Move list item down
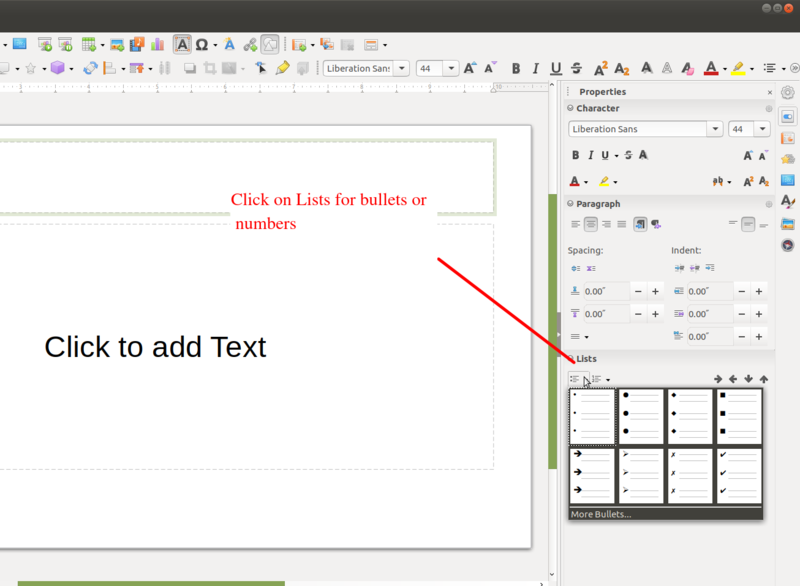 pyautogui.click(x=748, y=379)
